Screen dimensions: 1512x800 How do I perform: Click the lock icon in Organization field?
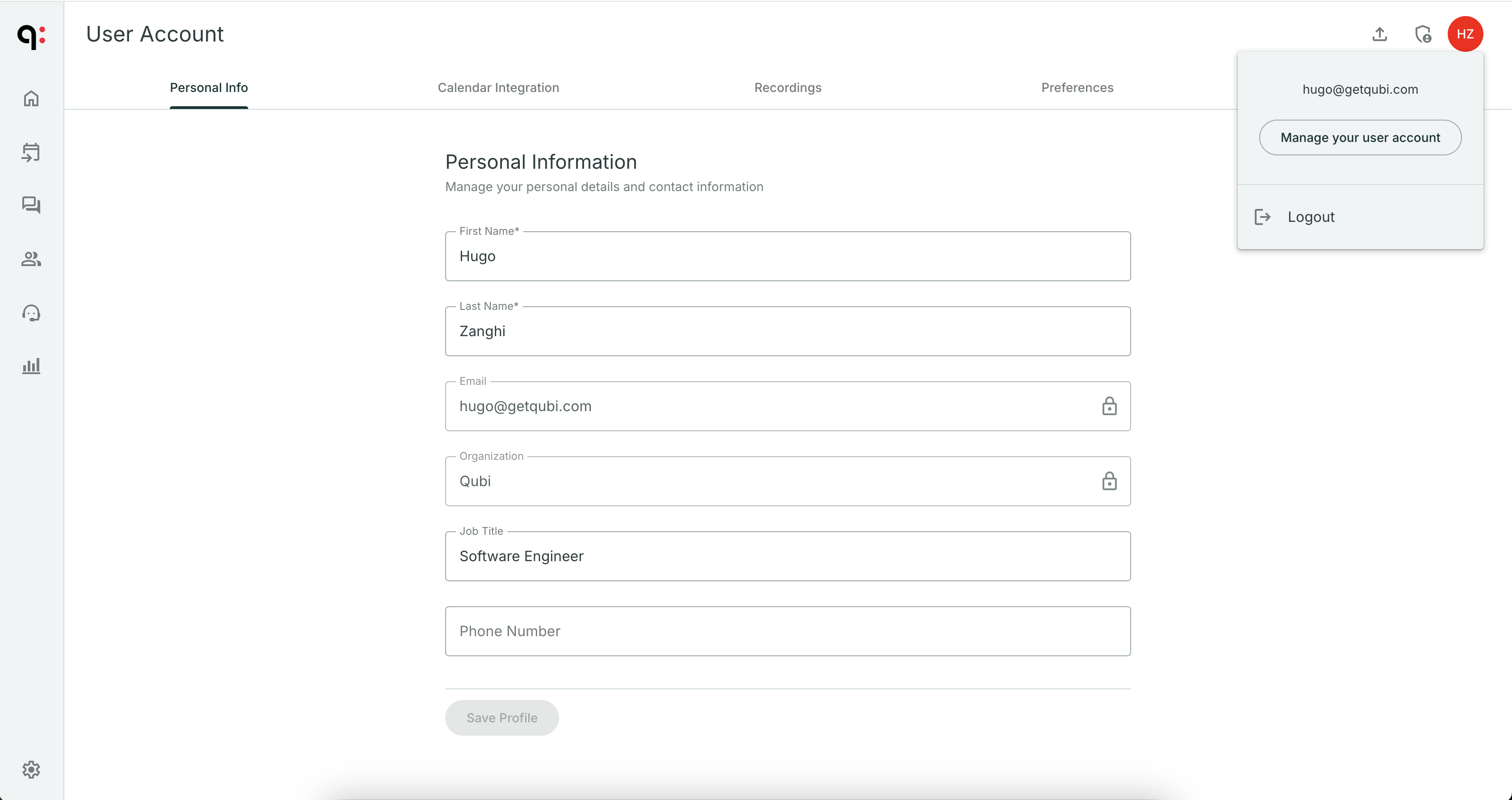click(1109, 481)
